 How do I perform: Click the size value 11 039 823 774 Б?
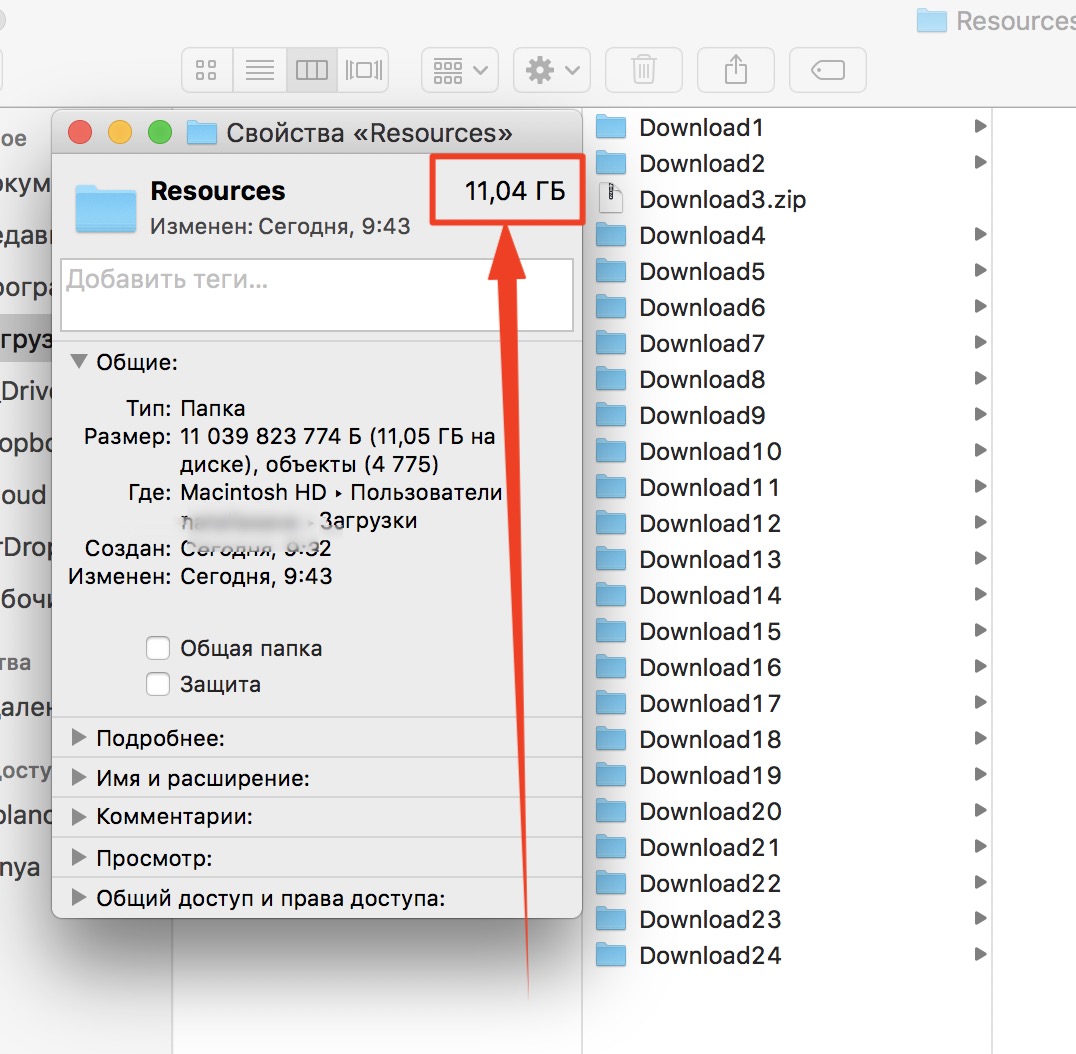click(270, 436)
